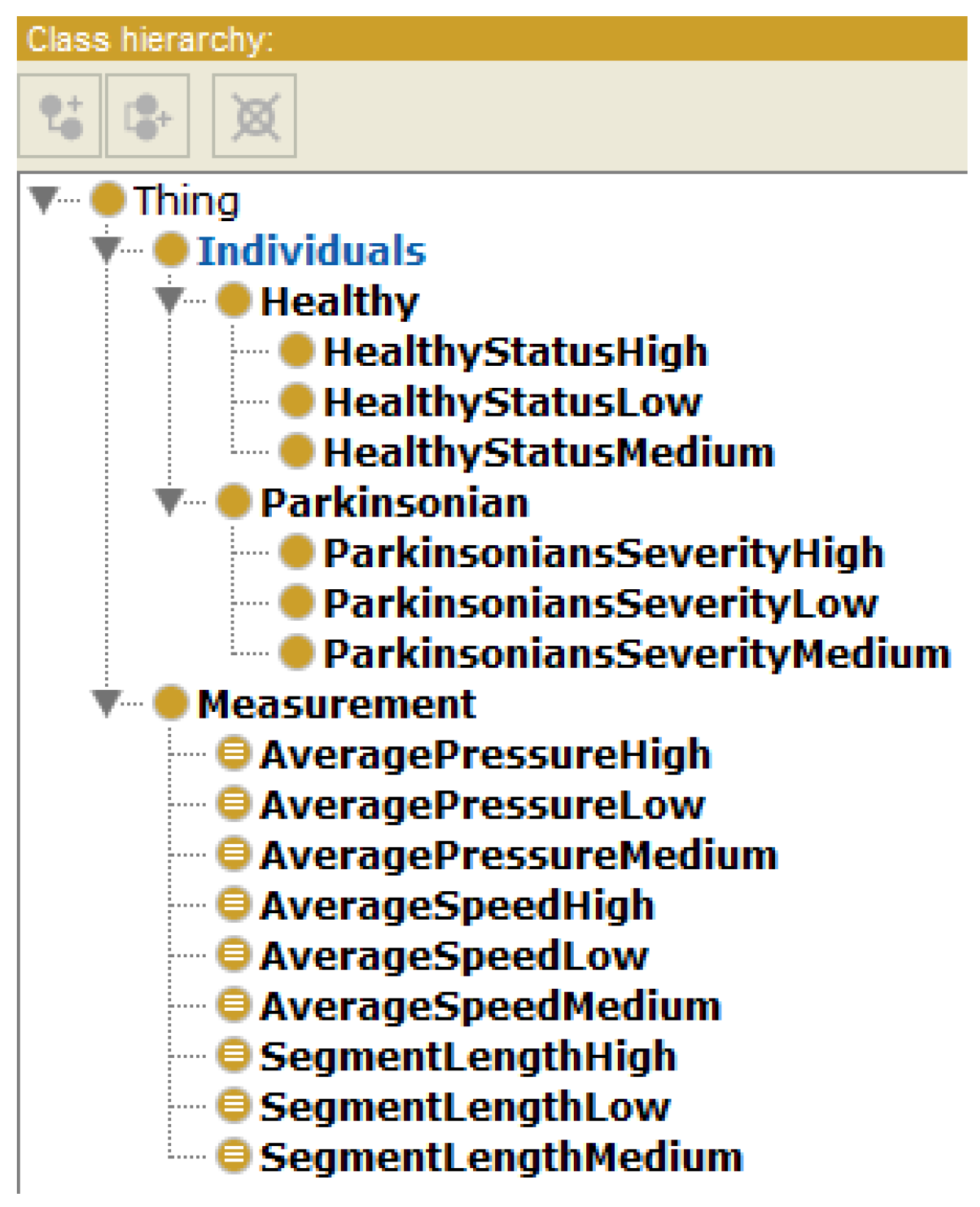Viewport: 980px width, 1207px height.
Task: Select the highlighted Individuals class label
Action: tap(311, 251)
